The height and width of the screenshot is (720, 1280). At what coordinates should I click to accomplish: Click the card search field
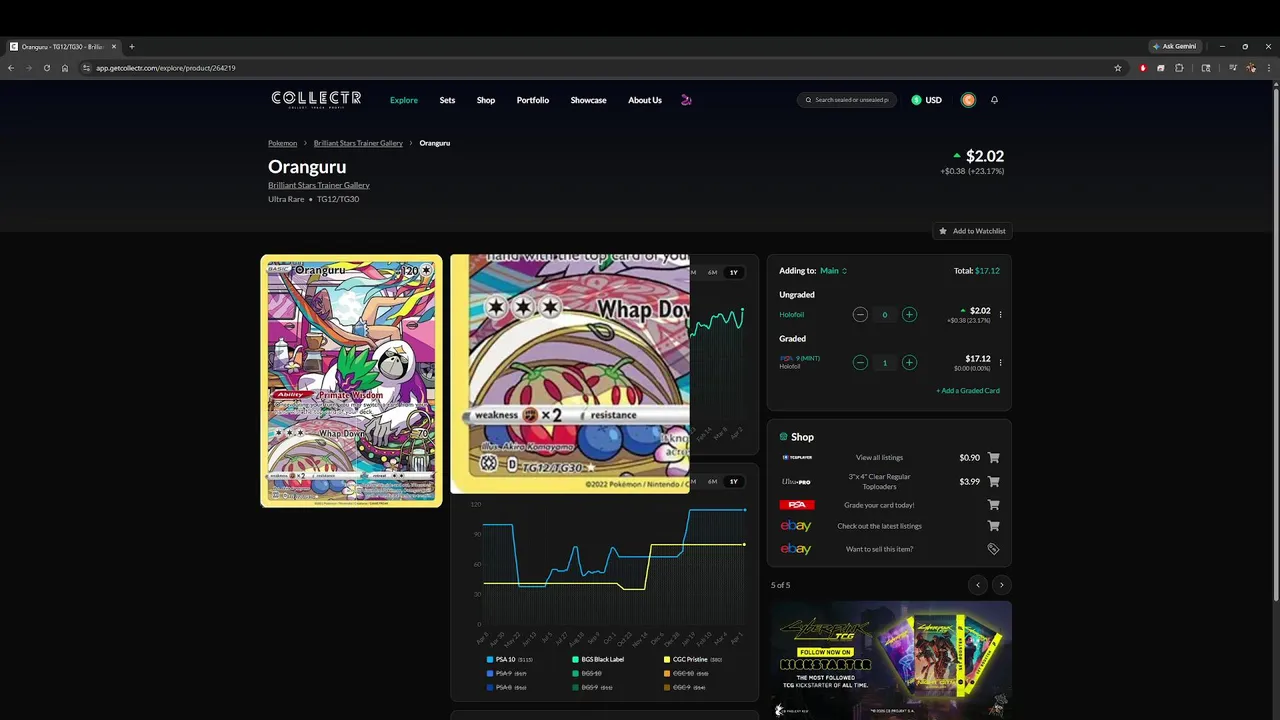coord(847,100)
